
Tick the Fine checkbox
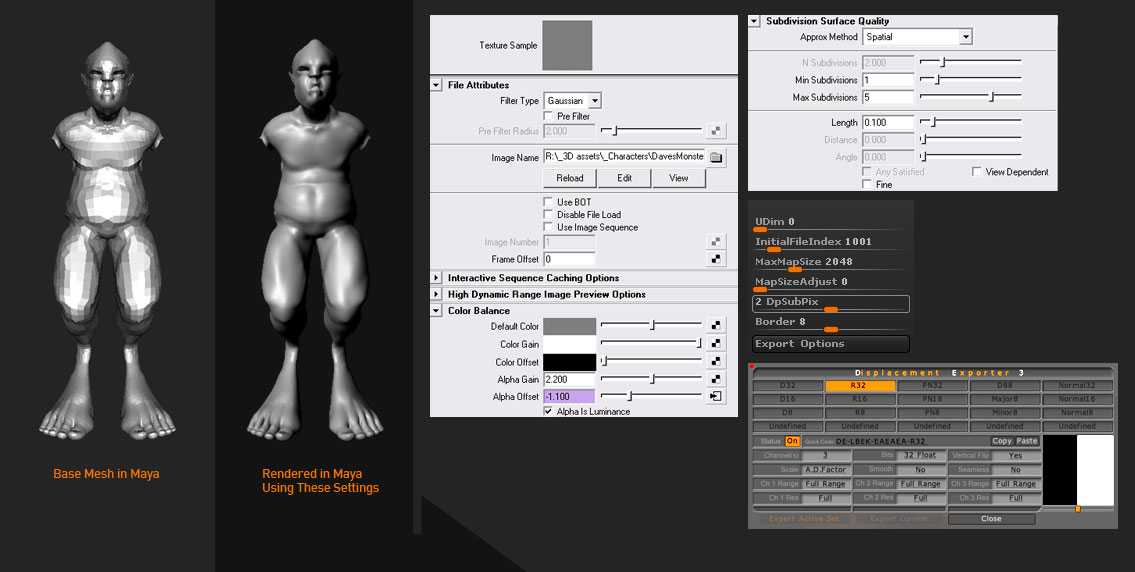tap(867, 185)
